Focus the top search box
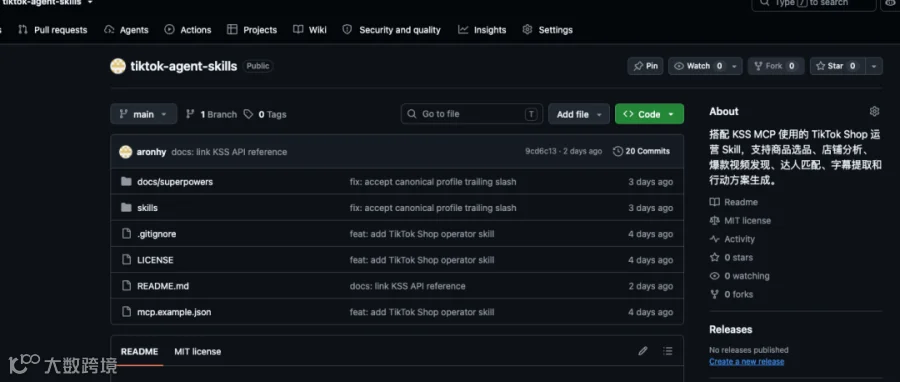900x382 pixels. [814, 3]
